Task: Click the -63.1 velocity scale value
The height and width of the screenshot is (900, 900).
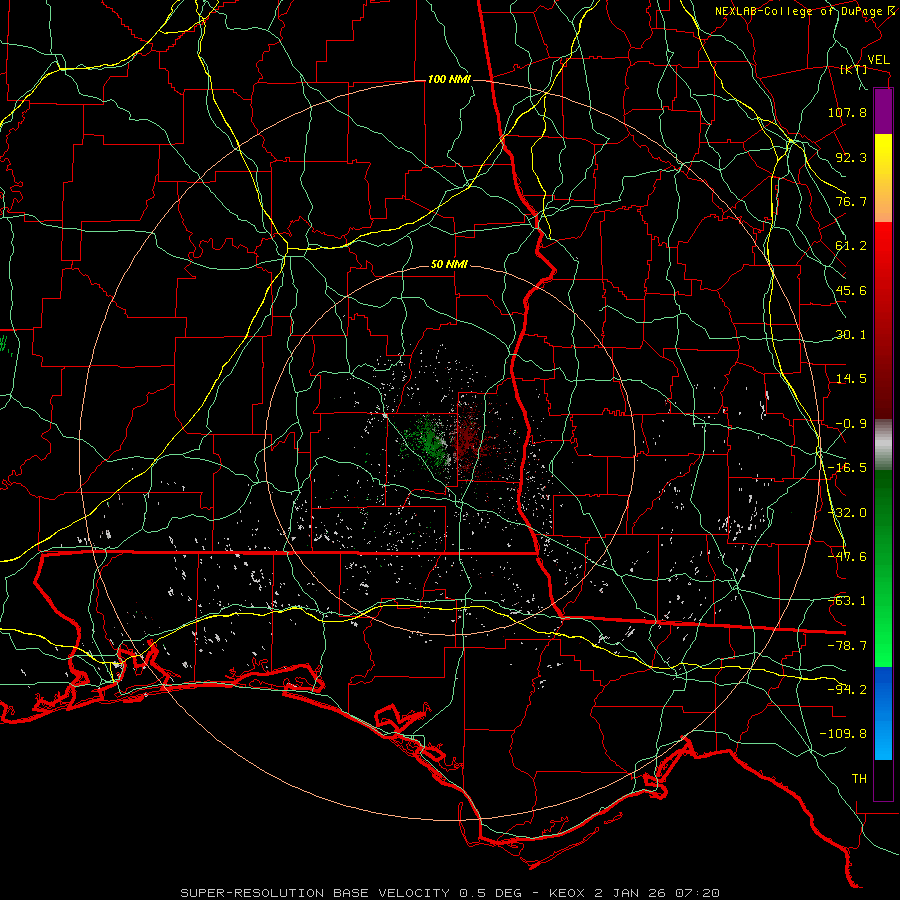Action: [x=847, y=601]
